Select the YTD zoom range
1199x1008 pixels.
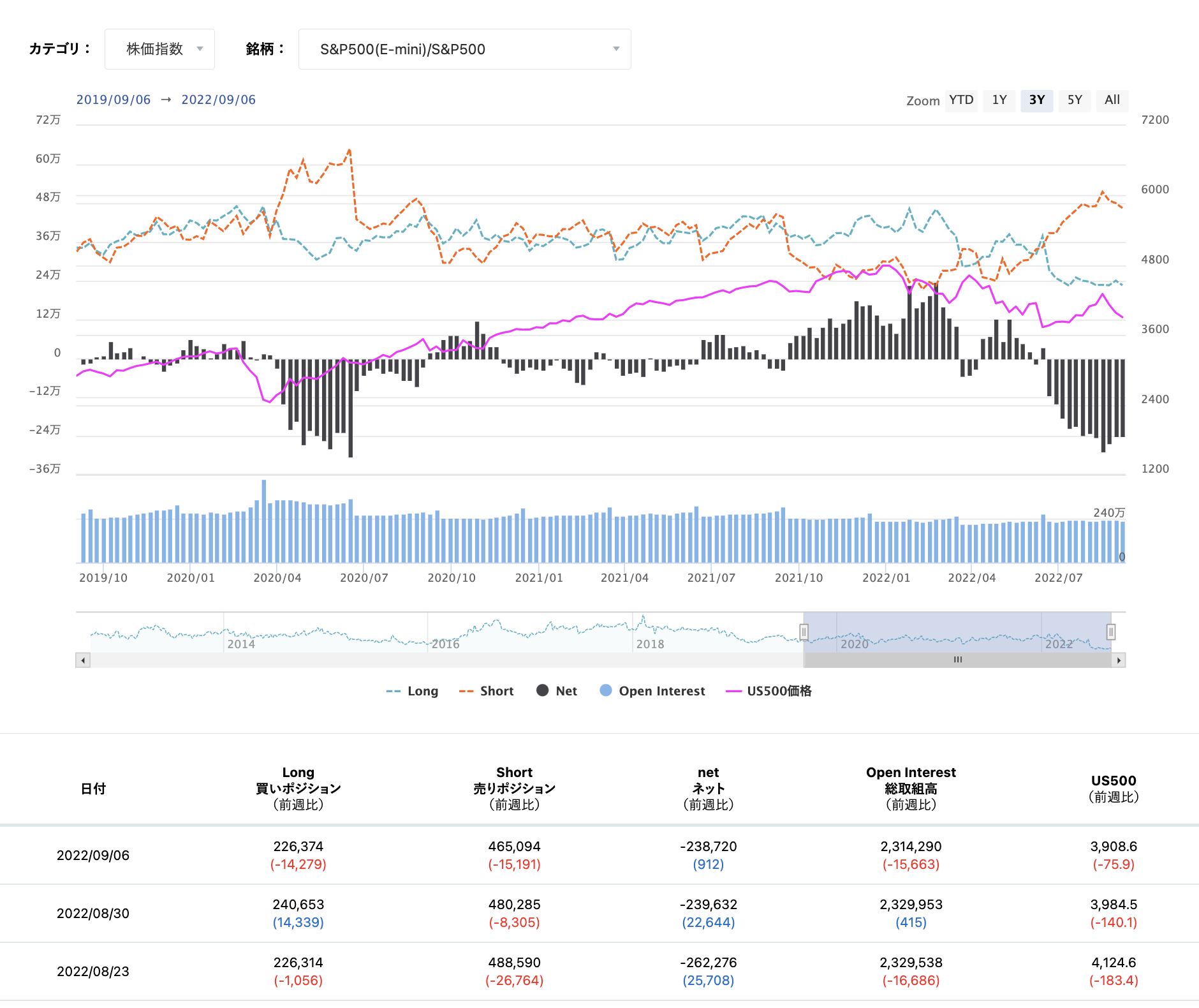click(x=961, y=100)
